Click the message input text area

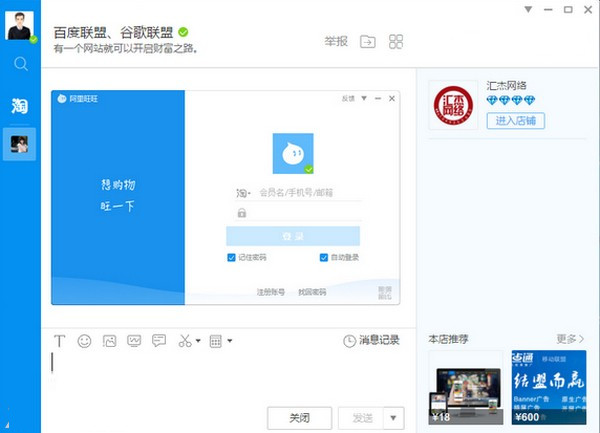(x=220, y=375)
